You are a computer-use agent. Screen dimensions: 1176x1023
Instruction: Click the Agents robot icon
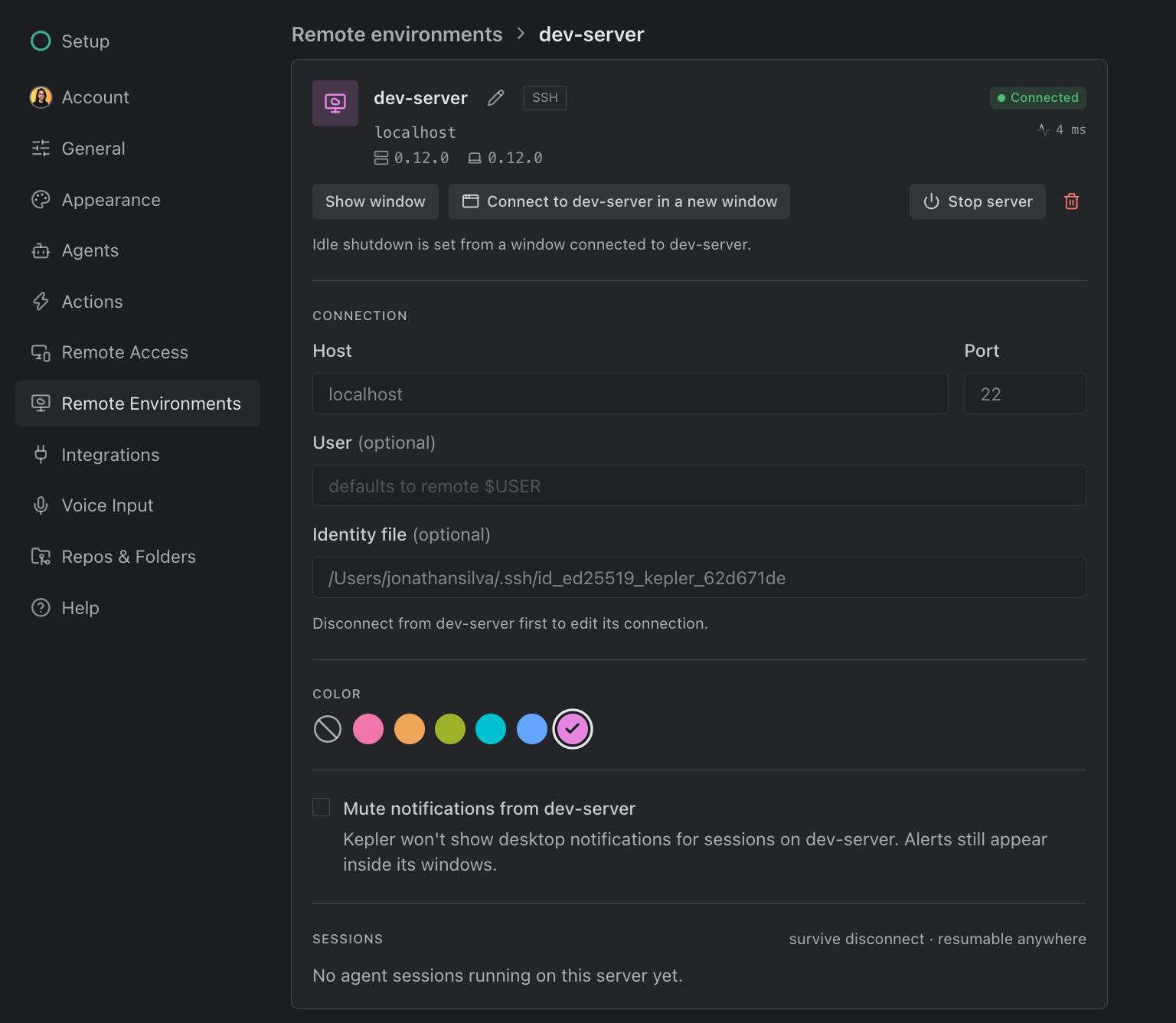point(41,250)
